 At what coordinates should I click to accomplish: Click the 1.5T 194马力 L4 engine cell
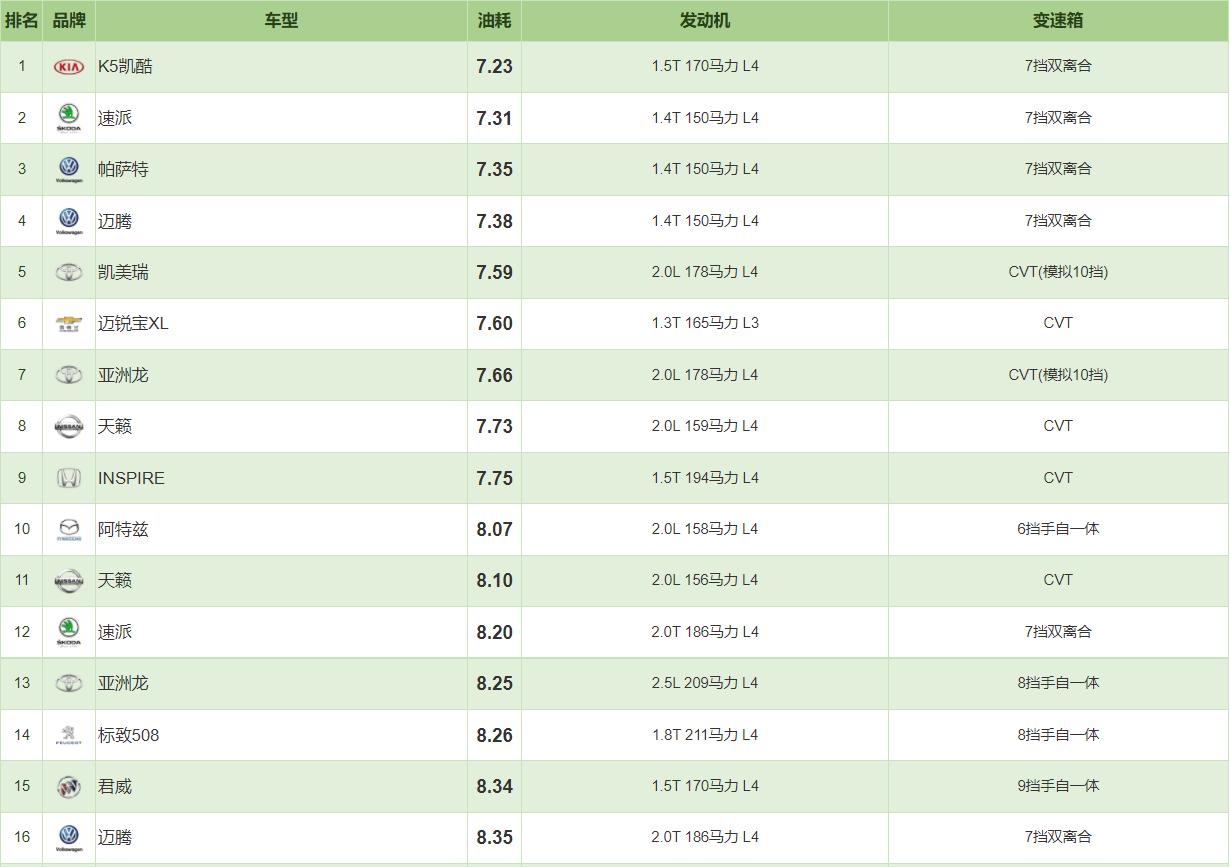coord(705,478)
